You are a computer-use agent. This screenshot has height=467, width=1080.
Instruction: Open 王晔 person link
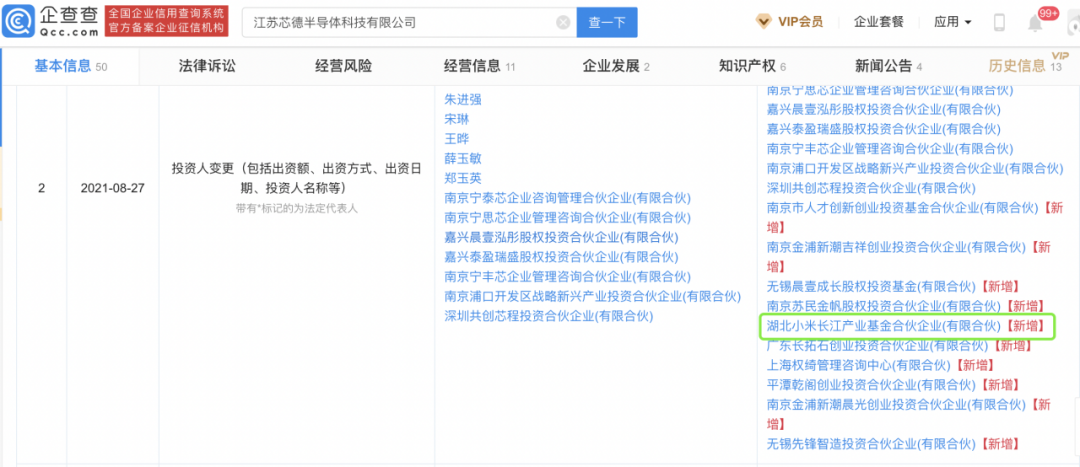[x=457, y=138]
